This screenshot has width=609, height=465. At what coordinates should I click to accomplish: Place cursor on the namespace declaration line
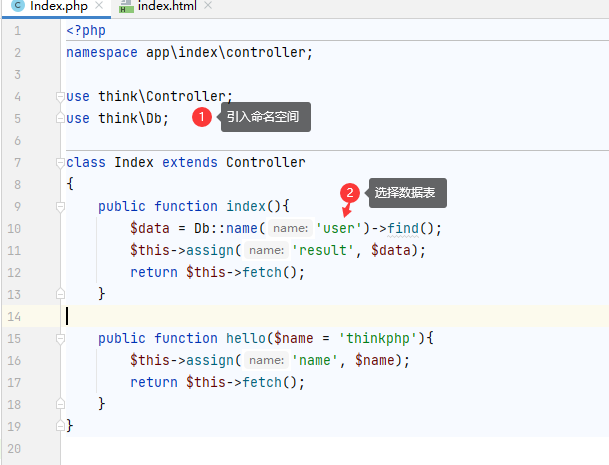(x=190, y=52)
